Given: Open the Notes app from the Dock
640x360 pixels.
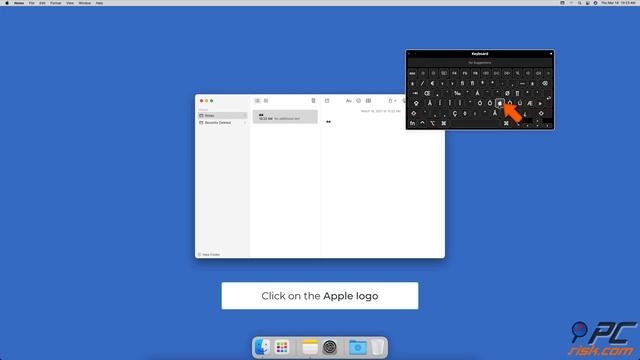Looking at the screenshot, I should tap(310, 347).
